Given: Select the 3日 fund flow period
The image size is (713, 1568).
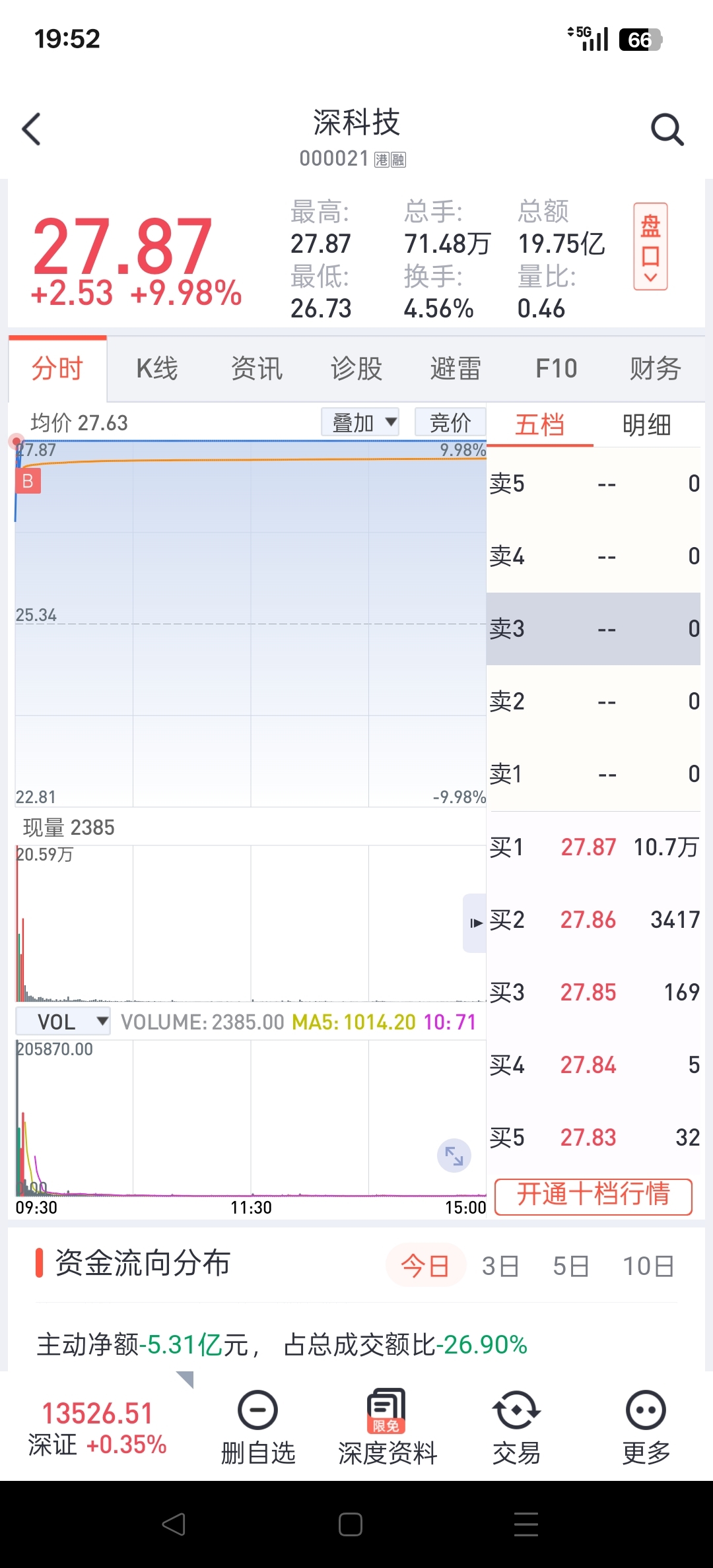Looking at the screenshot, I should [x=500, y=1266].
